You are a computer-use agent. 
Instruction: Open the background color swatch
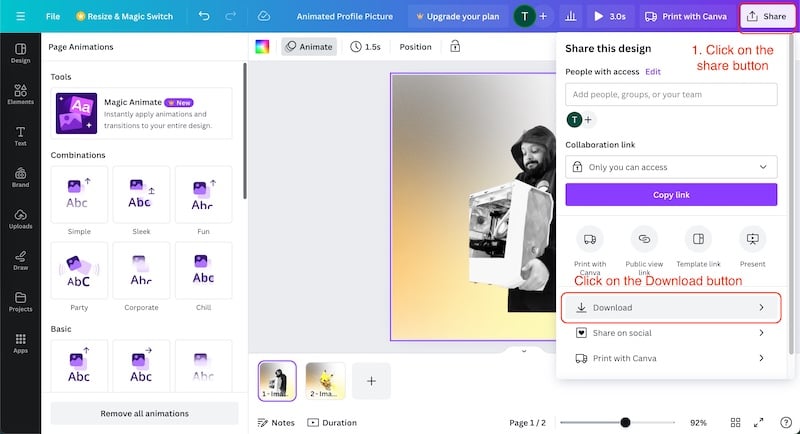[262, 46]
